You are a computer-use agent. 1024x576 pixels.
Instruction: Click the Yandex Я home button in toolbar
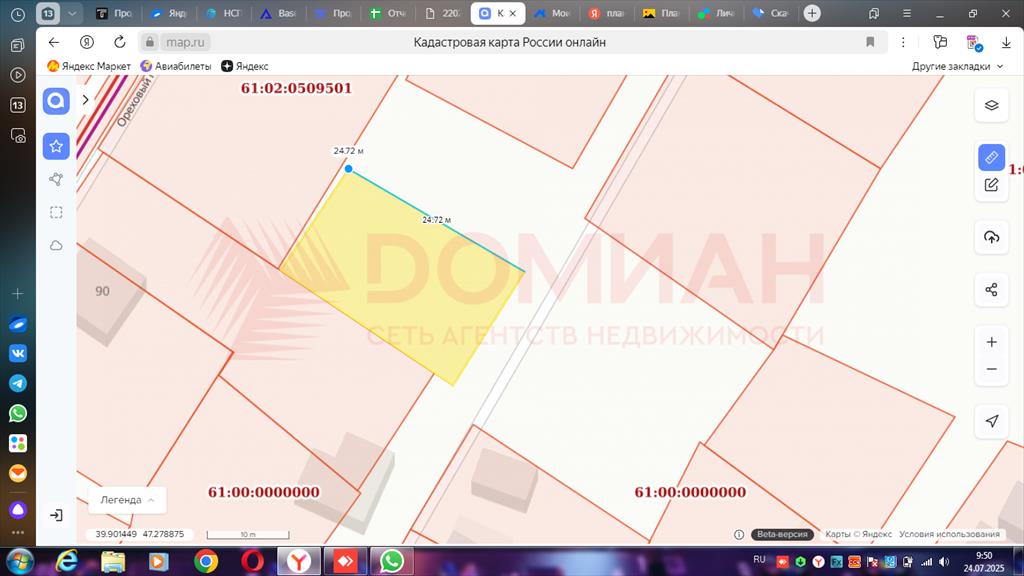(x=86, y=42)
